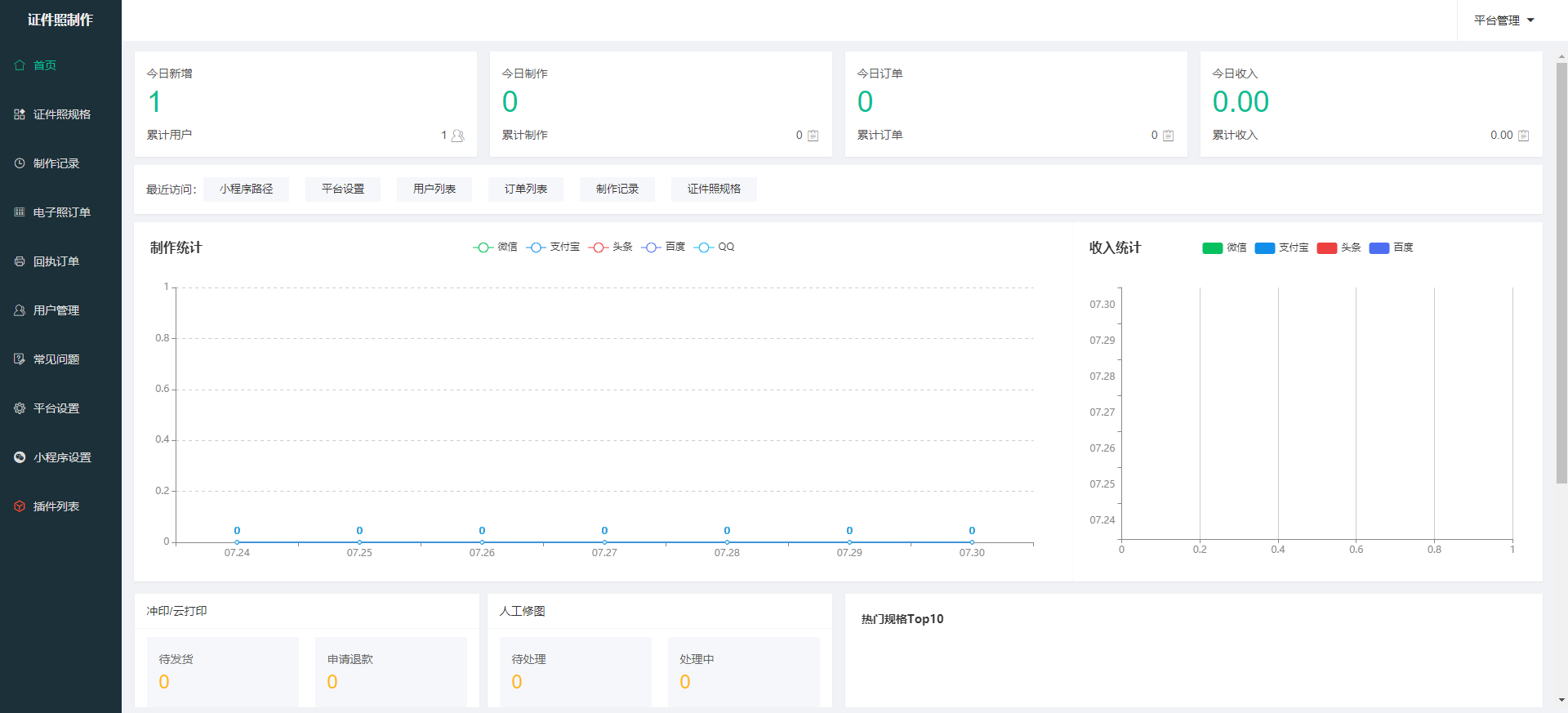Click the gear icon beside 平台设置
The width and height of the screenshot is (1568, 713).
[20, 408]
